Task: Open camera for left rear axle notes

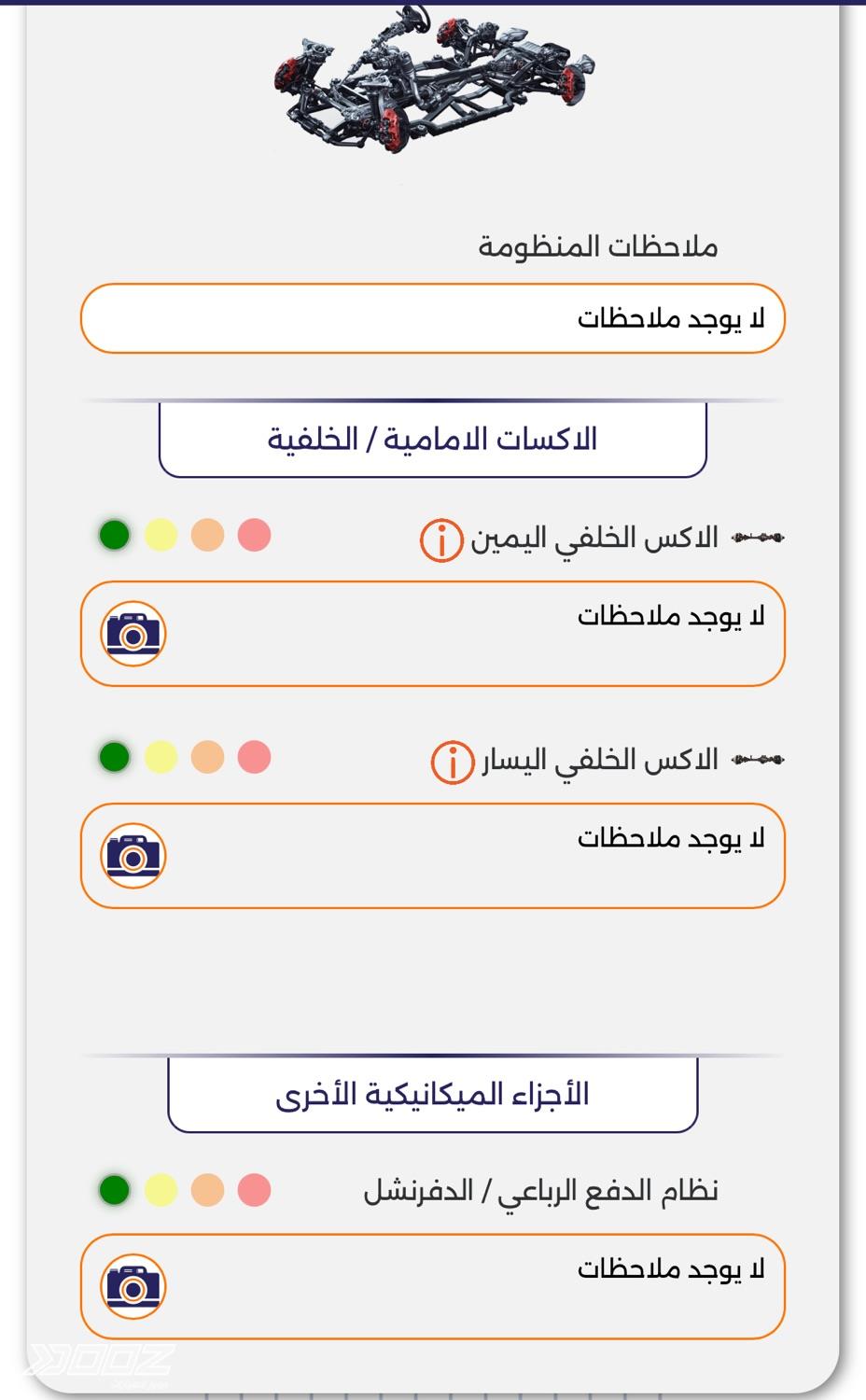Action: click(133, 855)
